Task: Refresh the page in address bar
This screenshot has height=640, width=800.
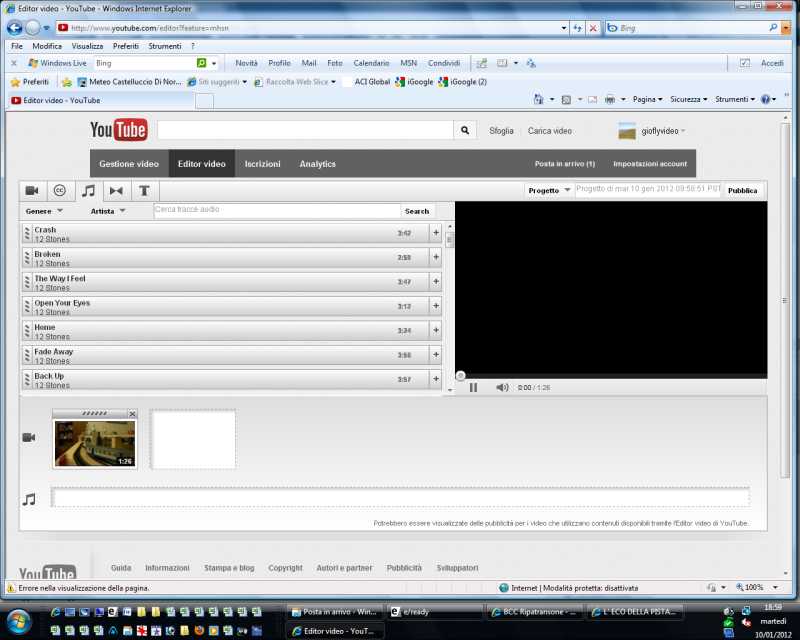Action: pos(578,28)
